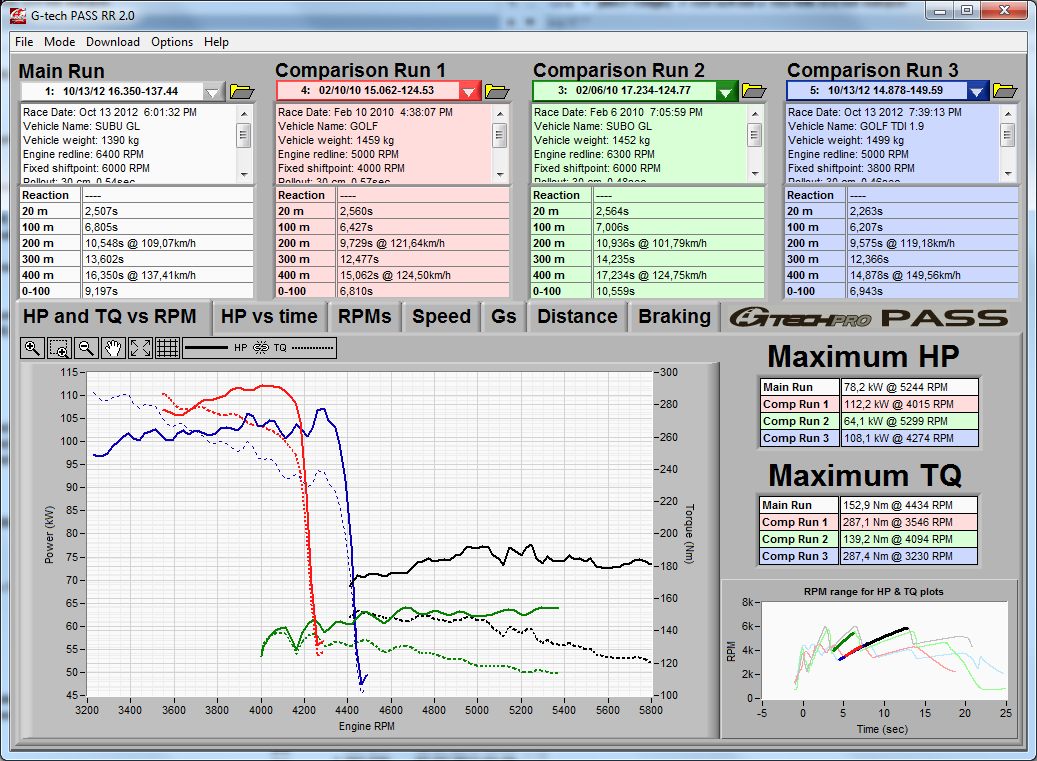This screenshot has width=1037, height=761.
Task: Expand the Comparison Run 3 blue dropdown
Action: [977, 91]
